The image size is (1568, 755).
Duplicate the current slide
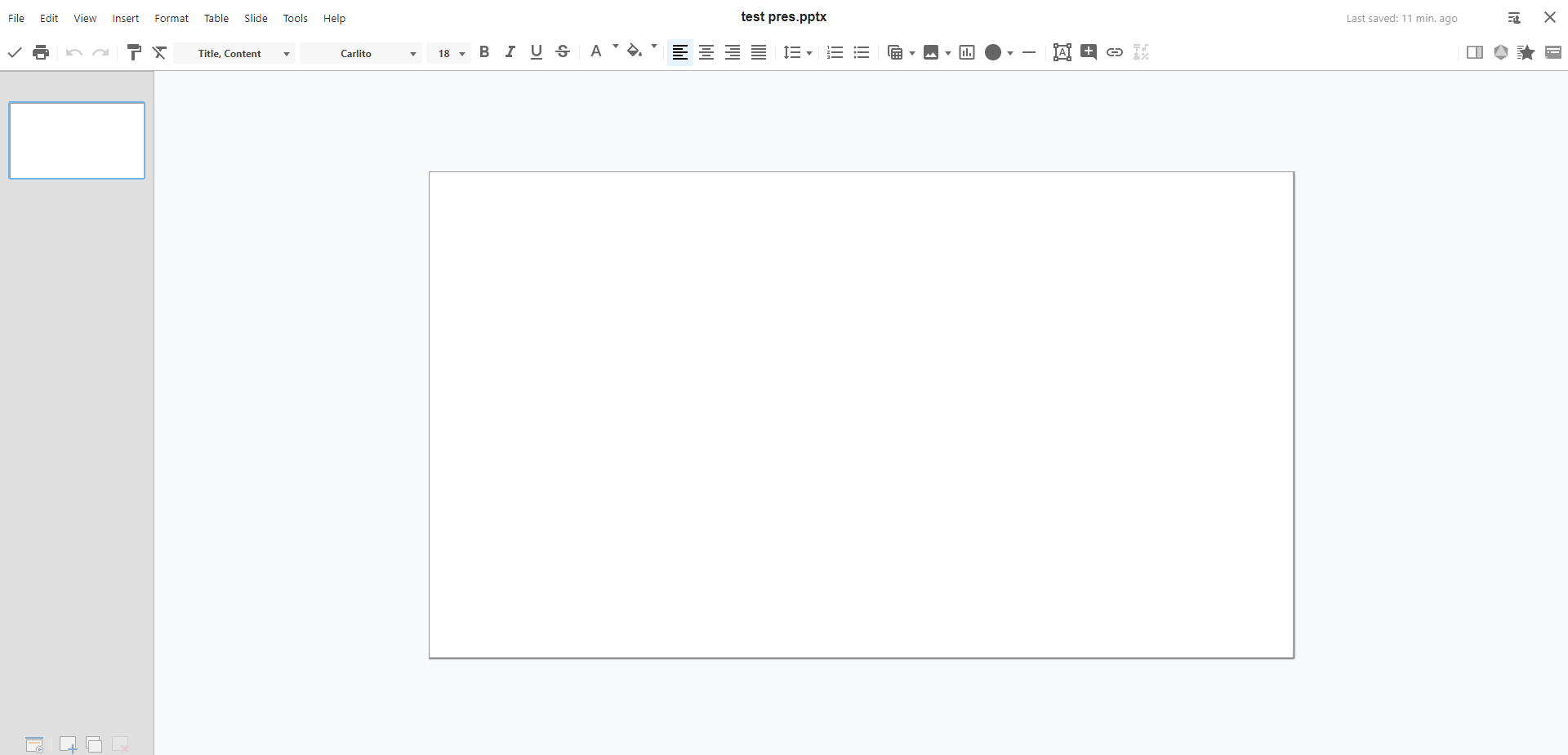point(94,744)
